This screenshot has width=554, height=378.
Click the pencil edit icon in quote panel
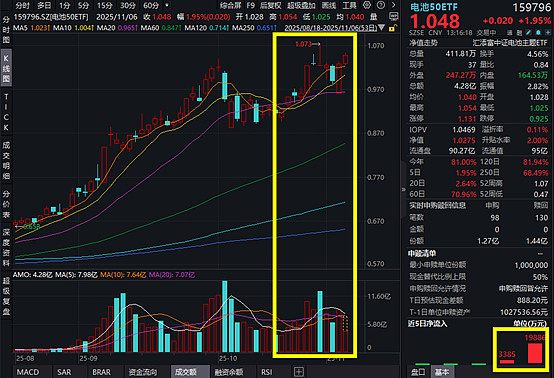[529, 33]
